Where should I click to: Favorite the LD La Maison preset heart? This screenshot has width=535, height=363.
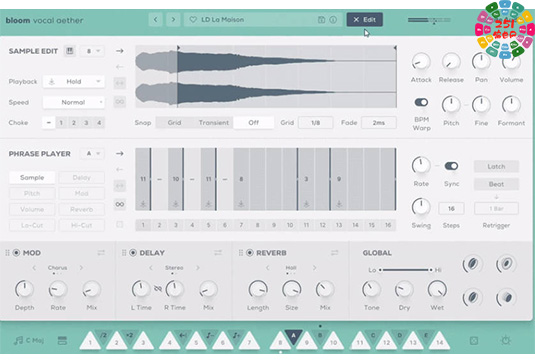193,20
